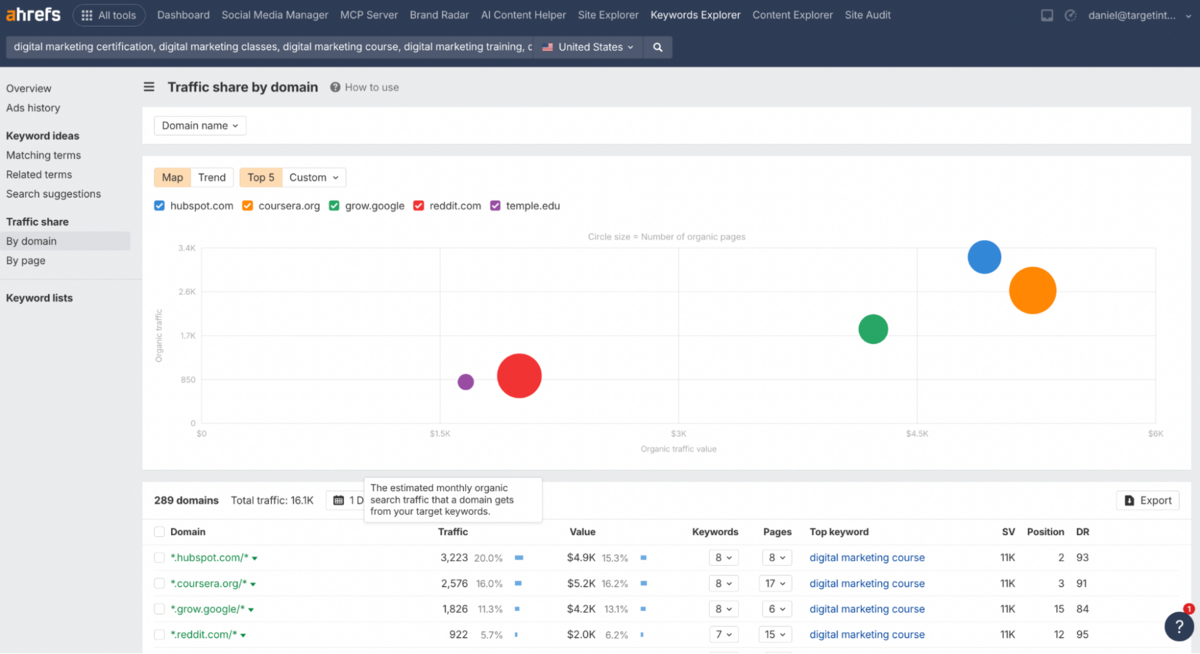
Task: Open the United States country selector
Action: coord(588,47)
